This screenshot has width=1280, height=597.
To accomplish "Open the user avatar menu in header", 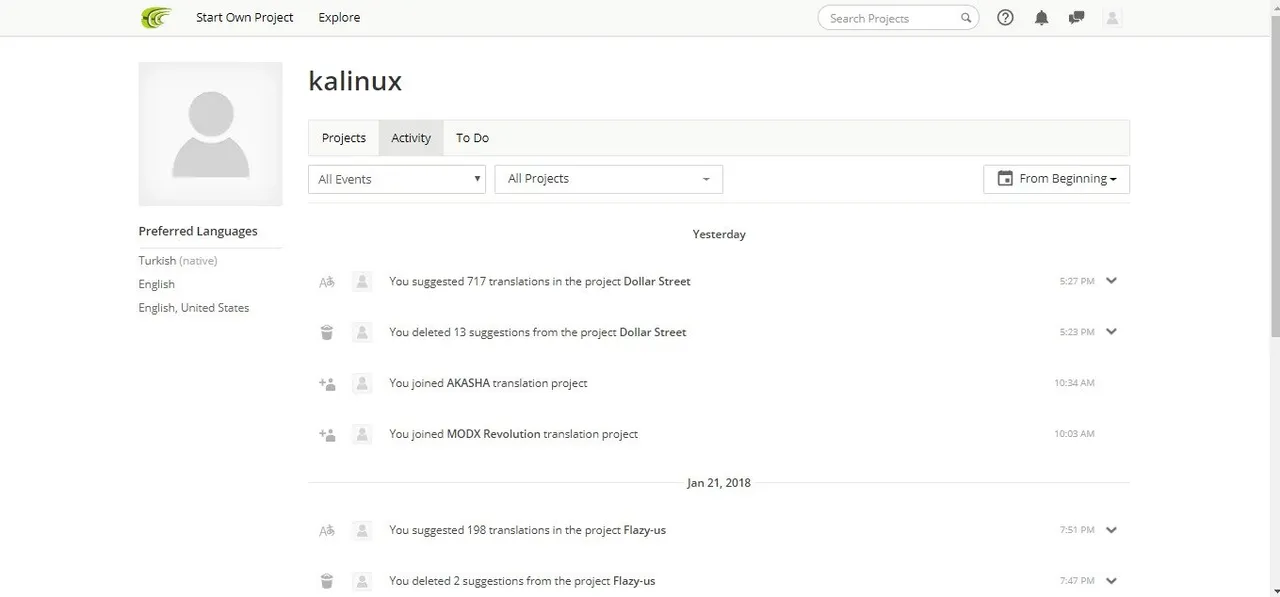I will (x=1112, y=18).
